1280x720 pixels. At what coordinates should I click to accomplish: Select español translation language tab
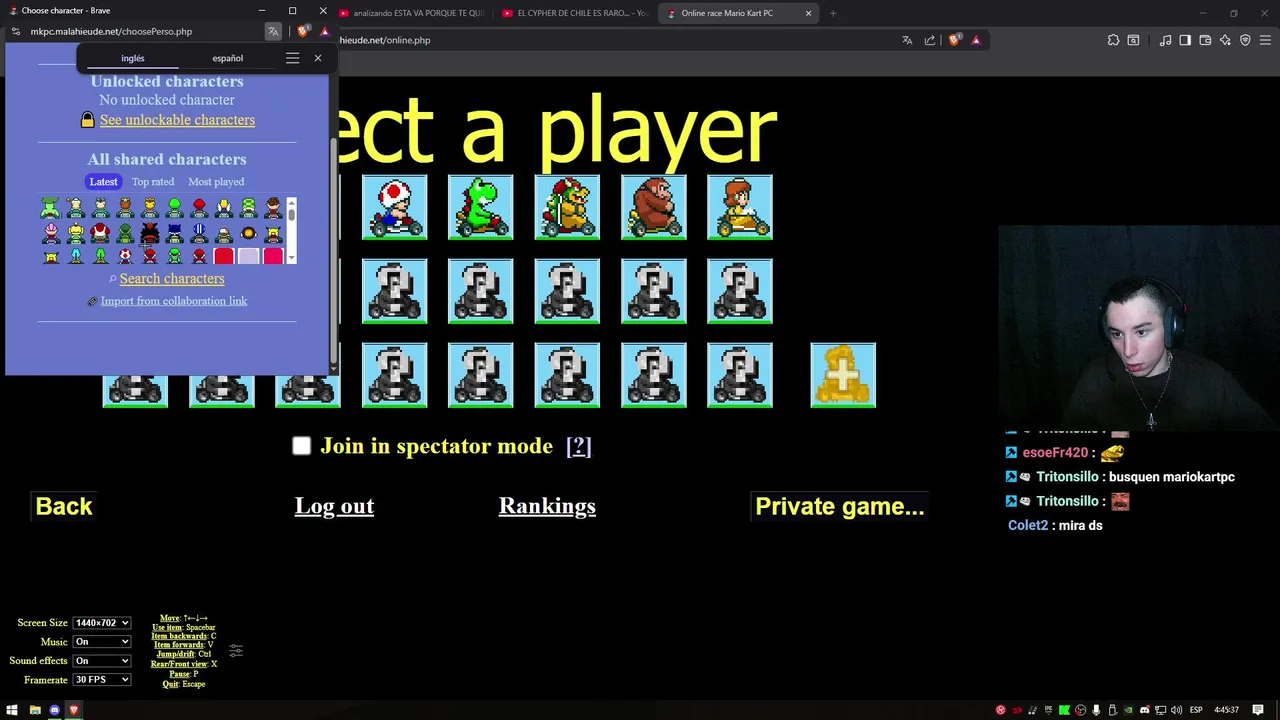pyautogui.click(x=227, y=58)
